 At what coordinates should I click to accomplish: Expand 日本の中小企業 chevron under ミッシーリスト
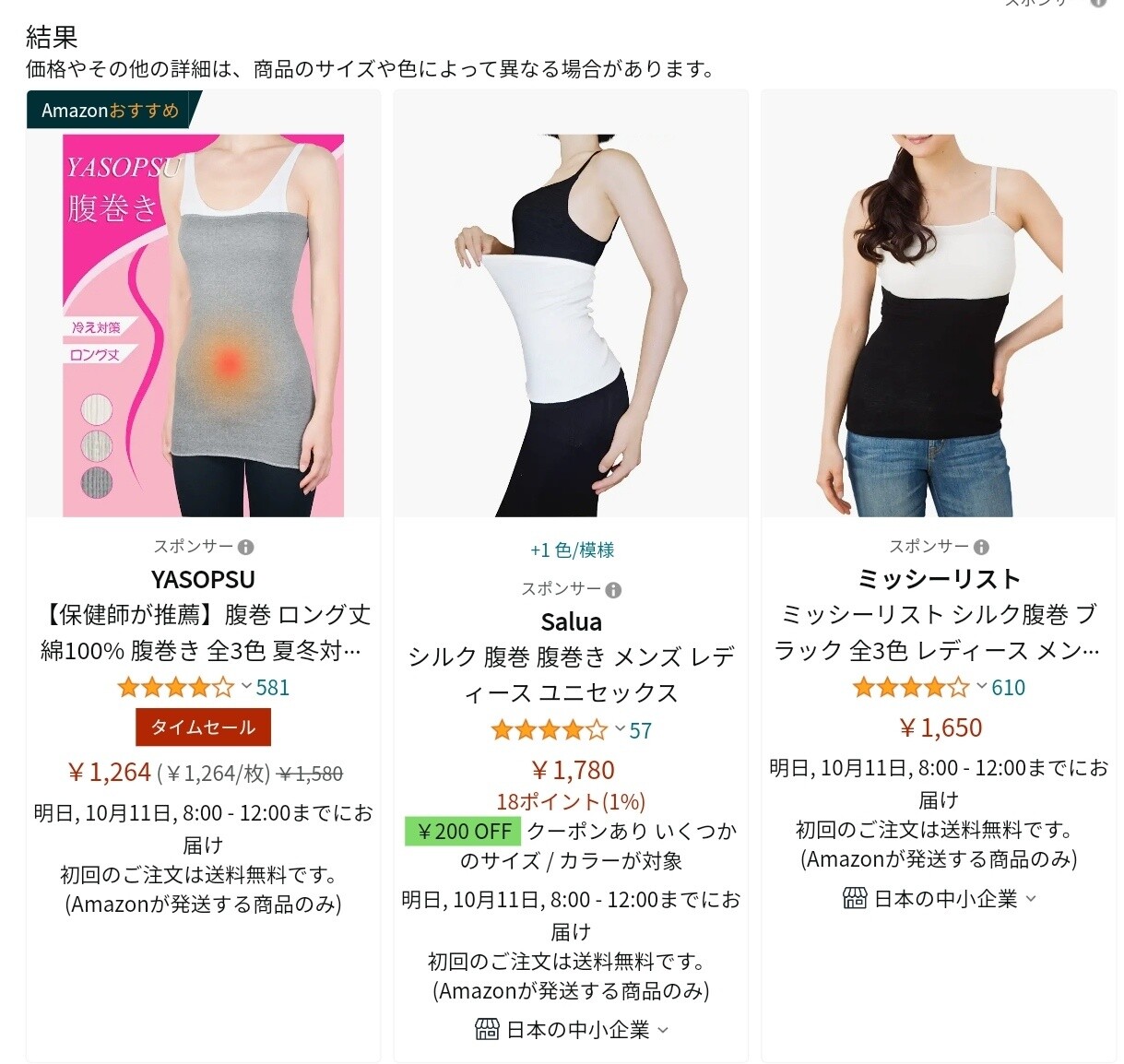1031,899
